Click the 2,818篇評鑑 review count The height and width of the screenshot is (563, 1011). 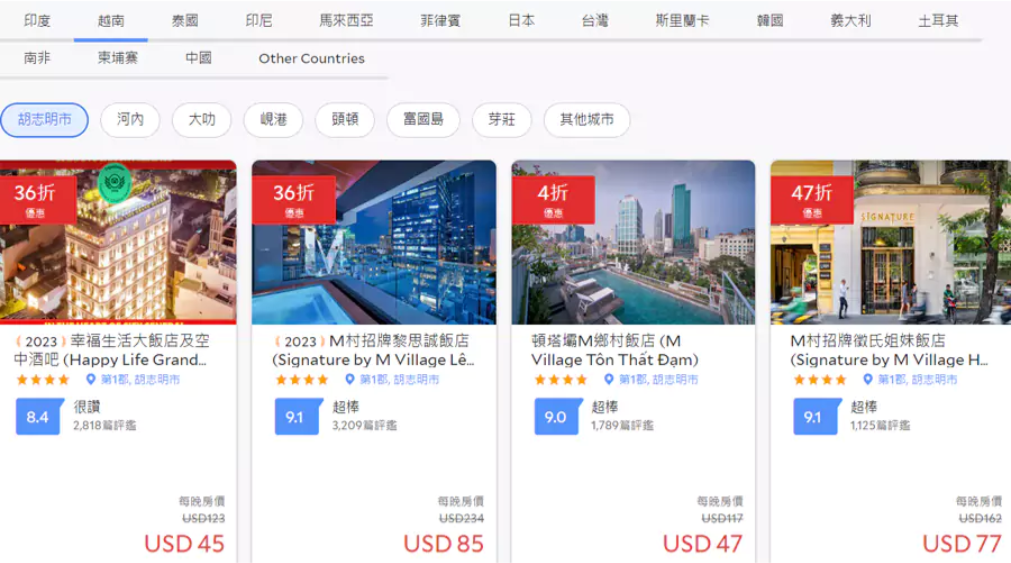104,426
